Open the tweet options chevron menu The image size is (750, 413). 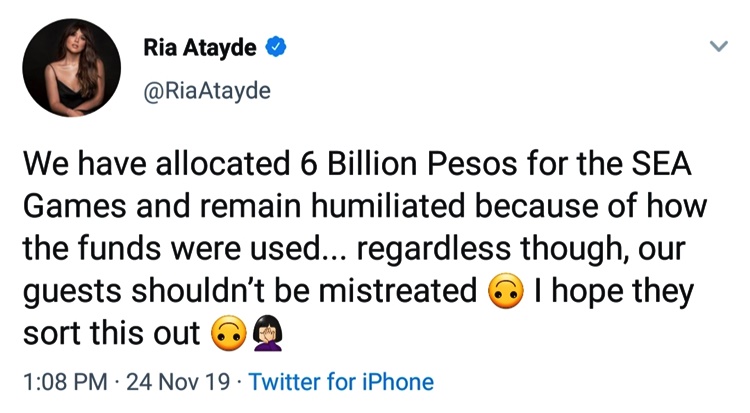[x=718, y=46]
